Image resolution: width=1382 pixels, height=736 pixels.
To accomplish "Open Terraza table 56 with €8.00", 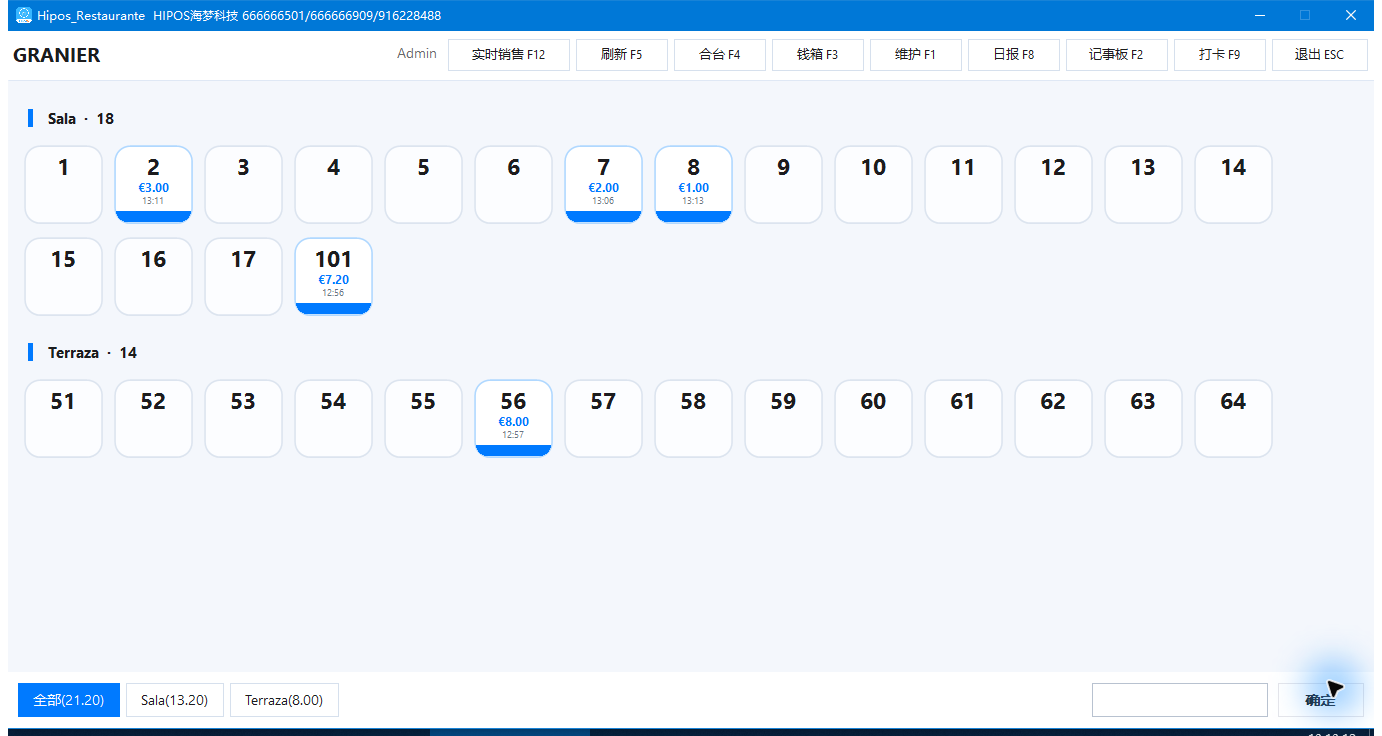I will click(x=514, y=418).
